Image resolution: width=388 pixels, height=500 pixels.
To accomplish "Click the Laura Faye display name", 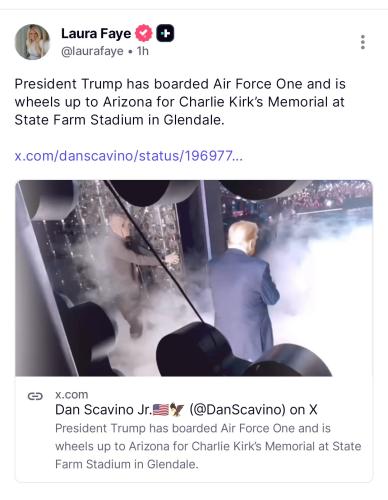I will click(x=96, y=33).
